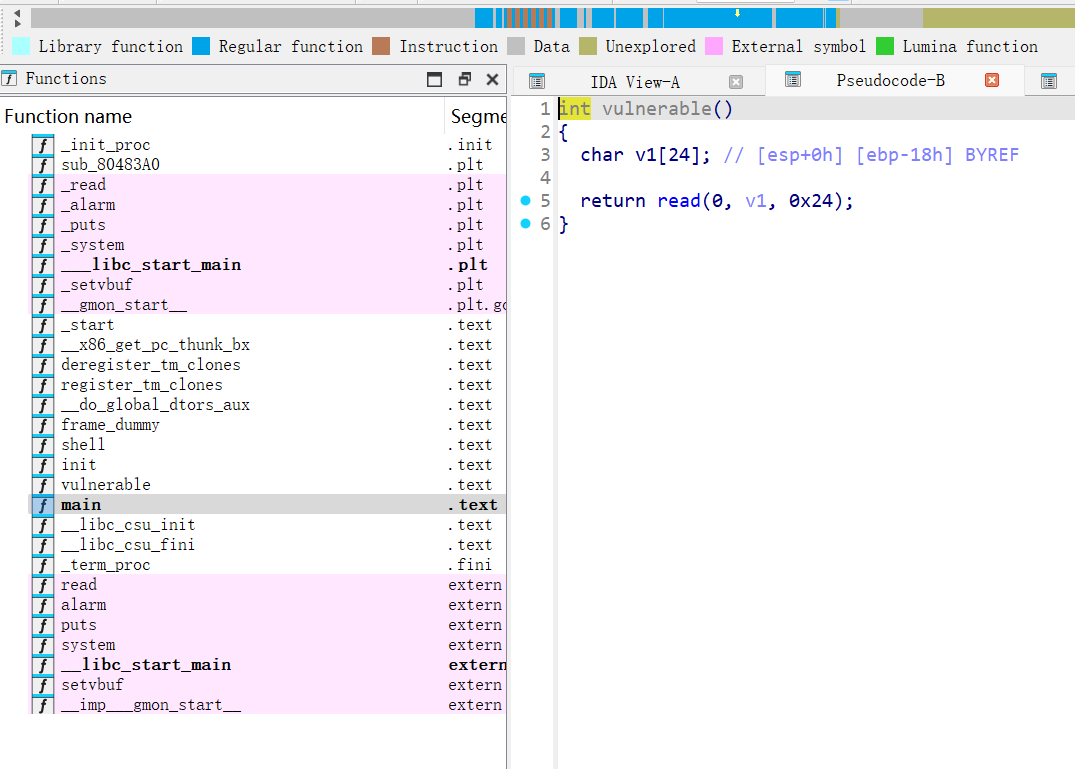1075x769 pixels.
Task: Switch to the IDA View-A tab
Action: coord(634,82)
